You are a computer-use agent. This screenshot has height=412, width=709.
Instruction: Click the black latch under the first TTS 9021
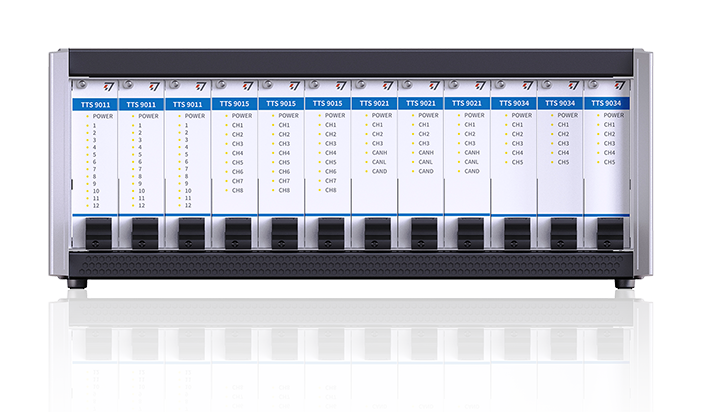tap(377, 233)
